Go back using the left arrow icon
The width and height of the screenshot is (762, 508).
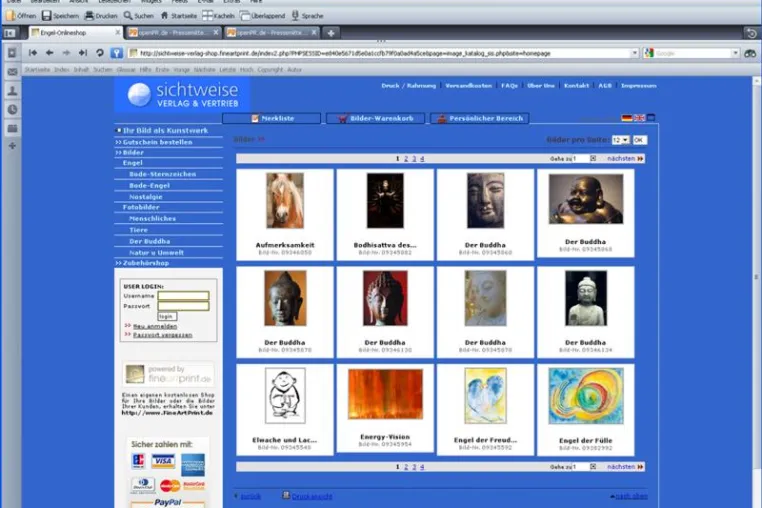click(50, 53)
